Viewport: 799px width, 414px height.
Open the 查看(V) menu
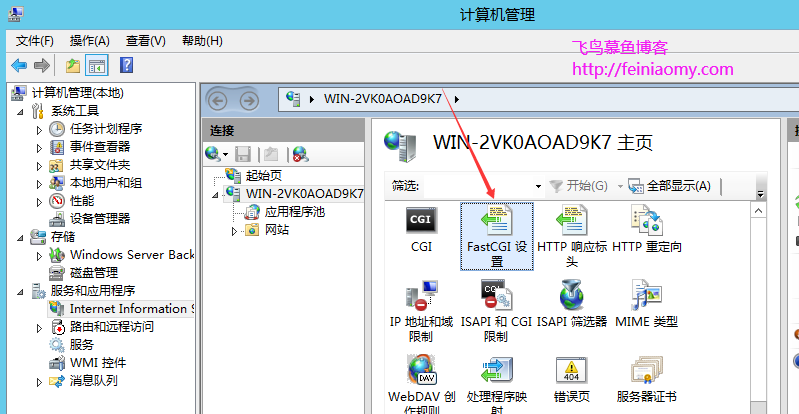click(146, 41)
